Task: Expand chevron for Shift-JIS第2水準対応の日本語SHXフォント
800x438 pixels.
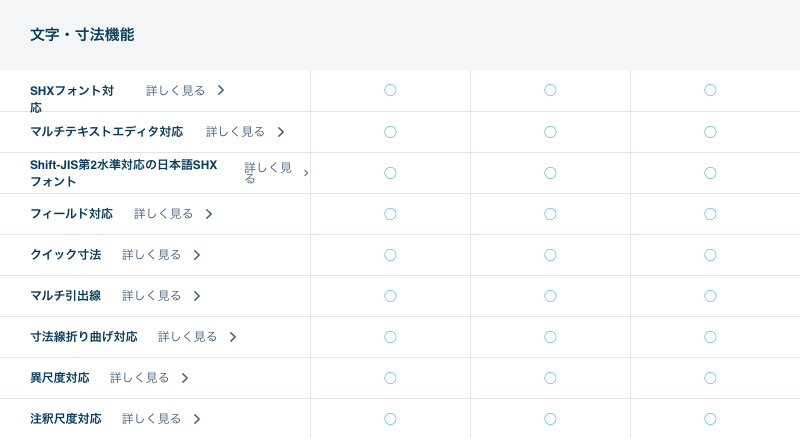Action: [306, 173]
